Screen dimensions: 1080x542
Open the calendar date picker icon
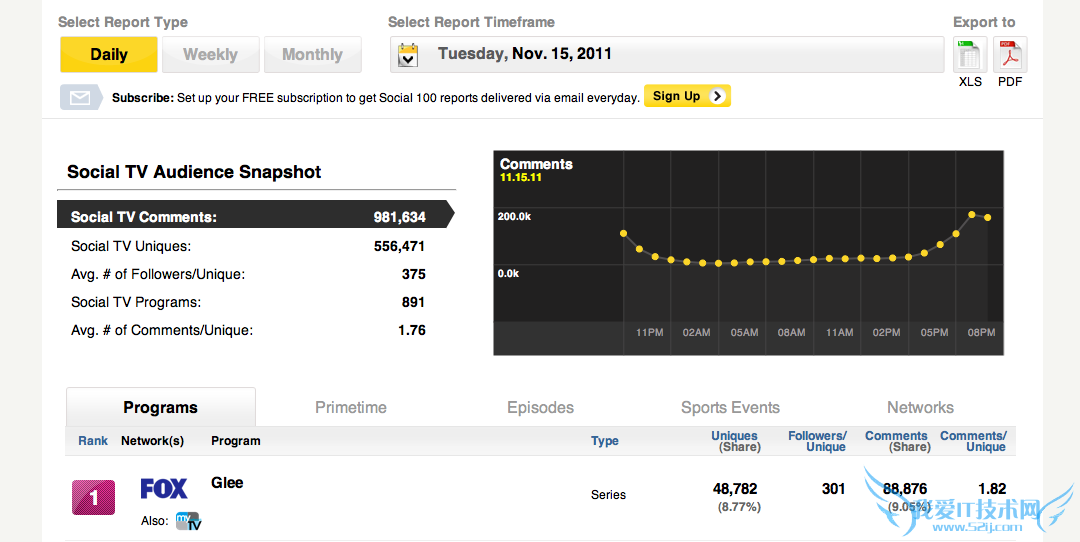pyautogui.click(x=408, y=55)
